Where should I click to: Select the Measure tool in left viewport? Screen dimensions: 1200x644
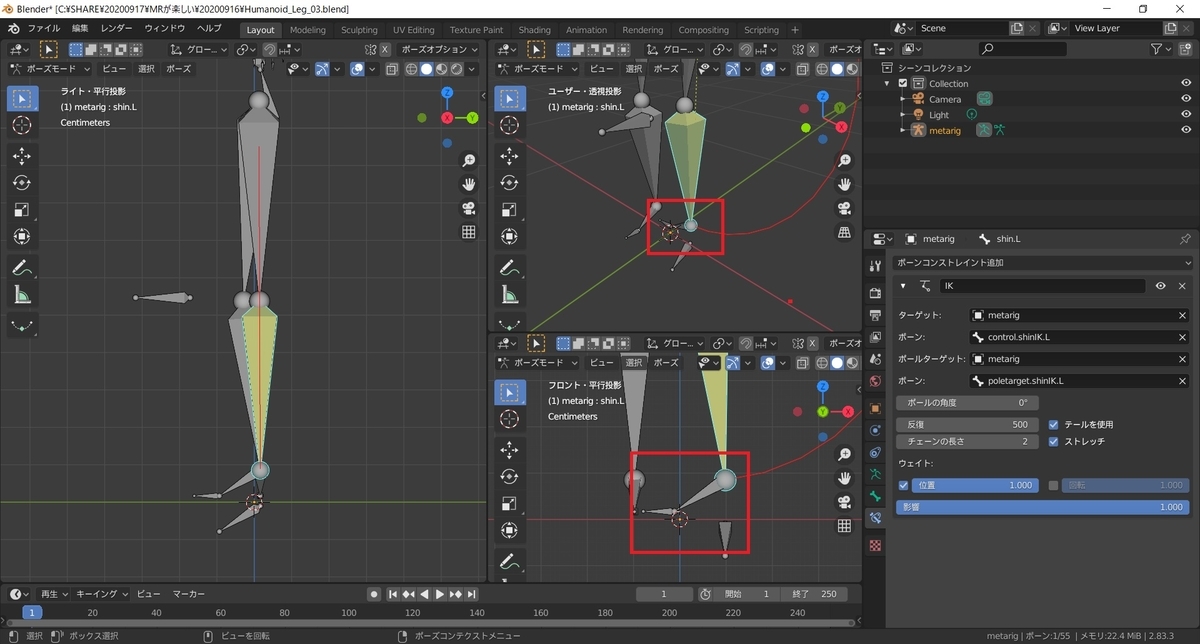pyautogui.click(x=22, y=294)
